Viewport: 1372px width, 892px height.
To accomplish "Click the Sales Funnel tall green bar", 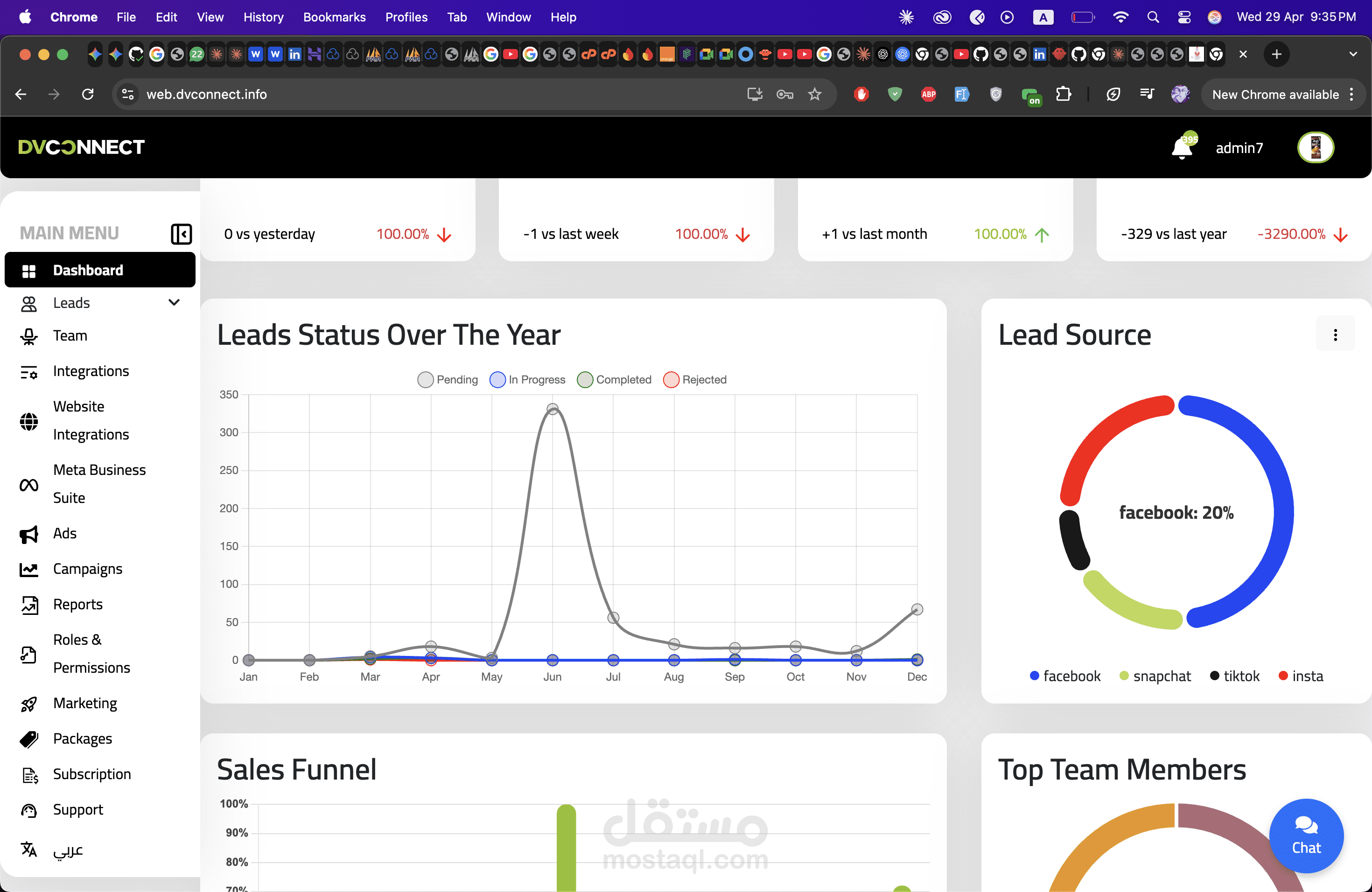I will tap(566, 848).
